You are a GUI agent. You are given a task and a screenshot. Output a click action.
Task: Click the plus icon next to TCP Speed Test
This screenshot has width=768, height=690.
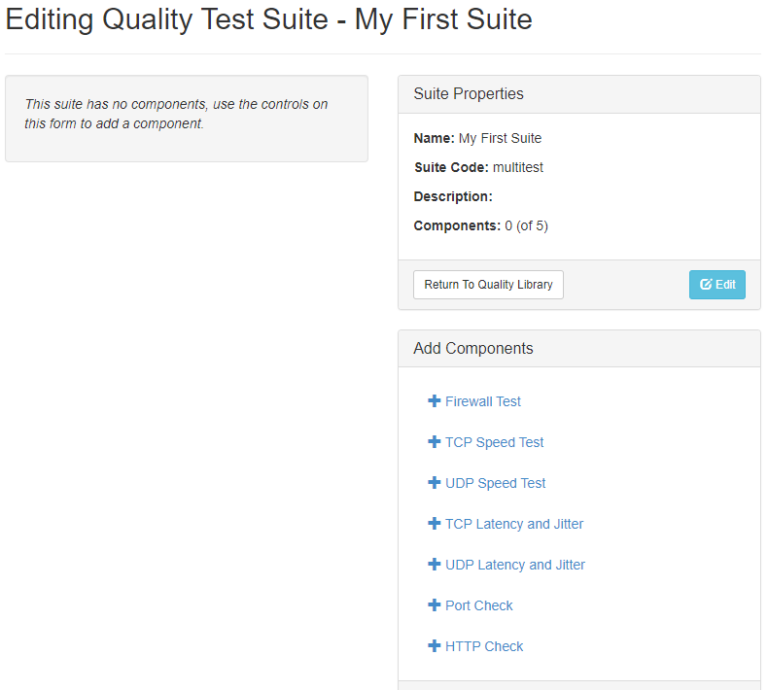[x=434, y=442]
